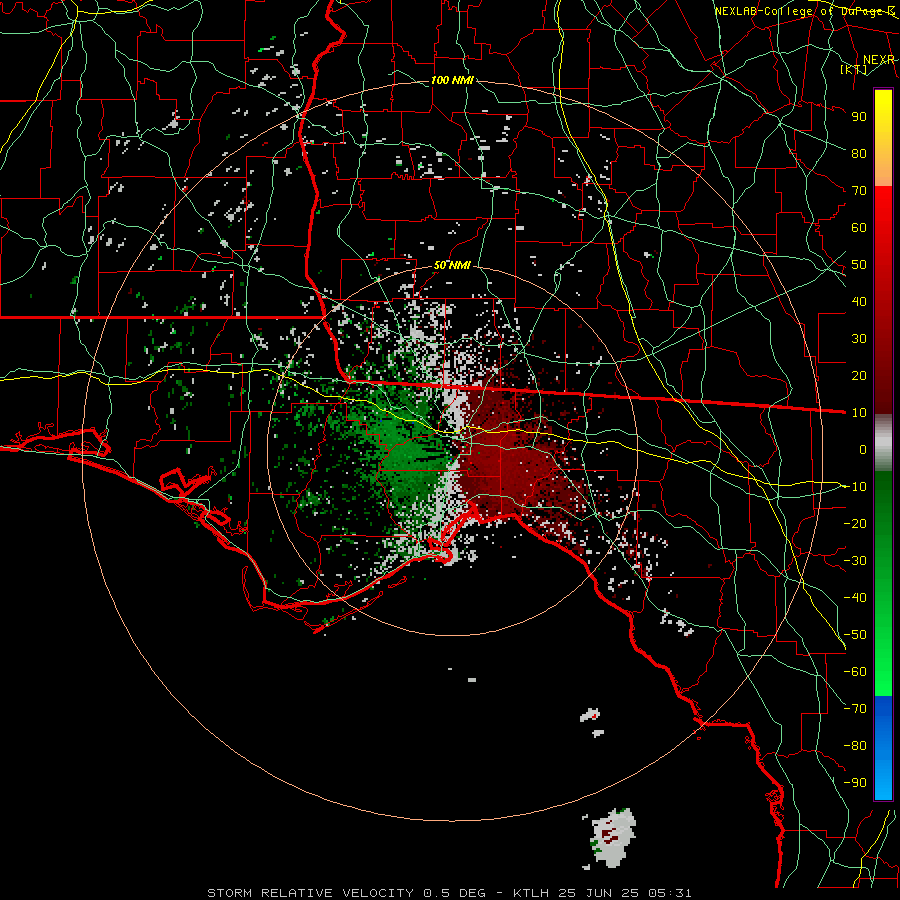This screenshot has width=900, height=900.
Task: Click the -60 value on the velocity scale
Action: click(855, 672)
